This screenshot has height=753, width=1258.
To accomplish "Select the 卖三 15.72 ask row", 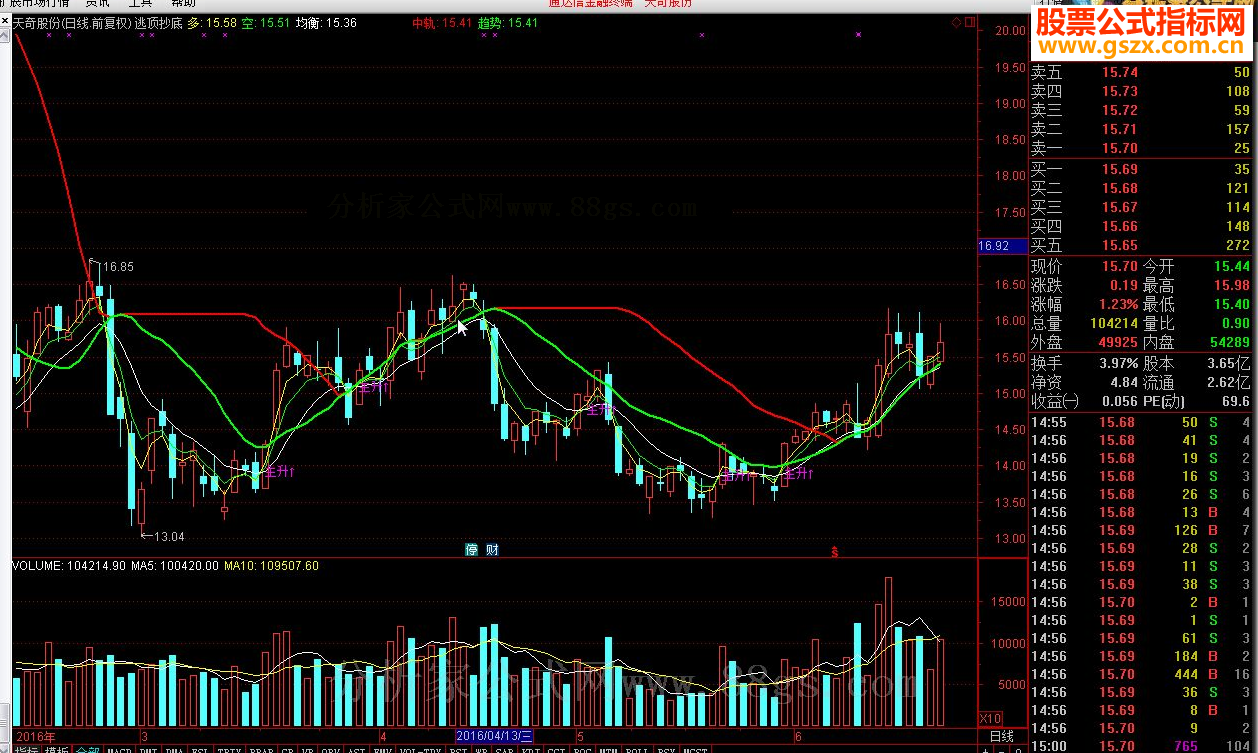I will click(1141, 110).
